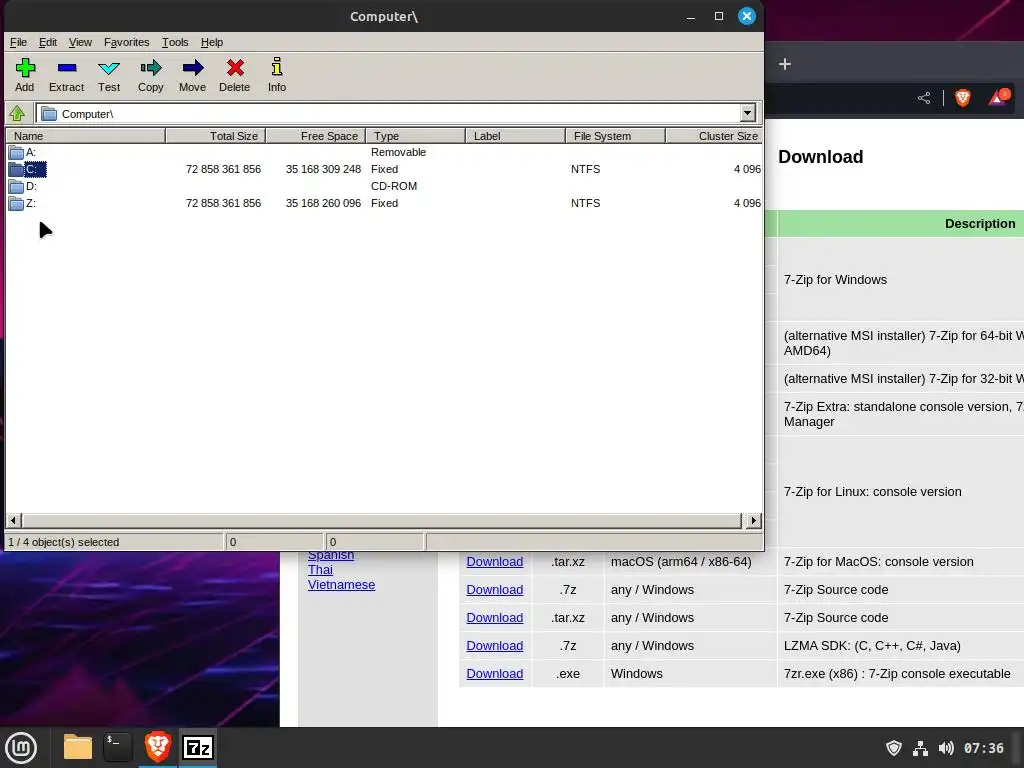Click the horizontal scrollbar left arrow

pos(14,520)
